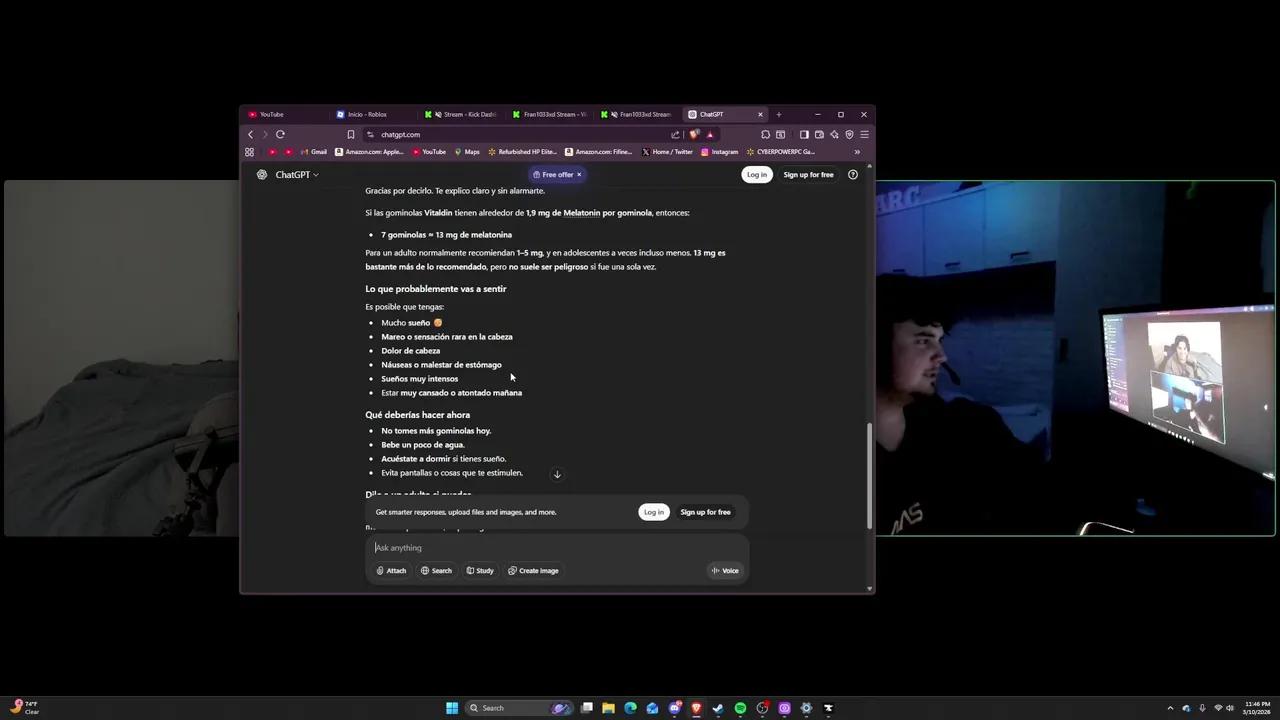Close the ChatGPT tab

coord(760,114)
